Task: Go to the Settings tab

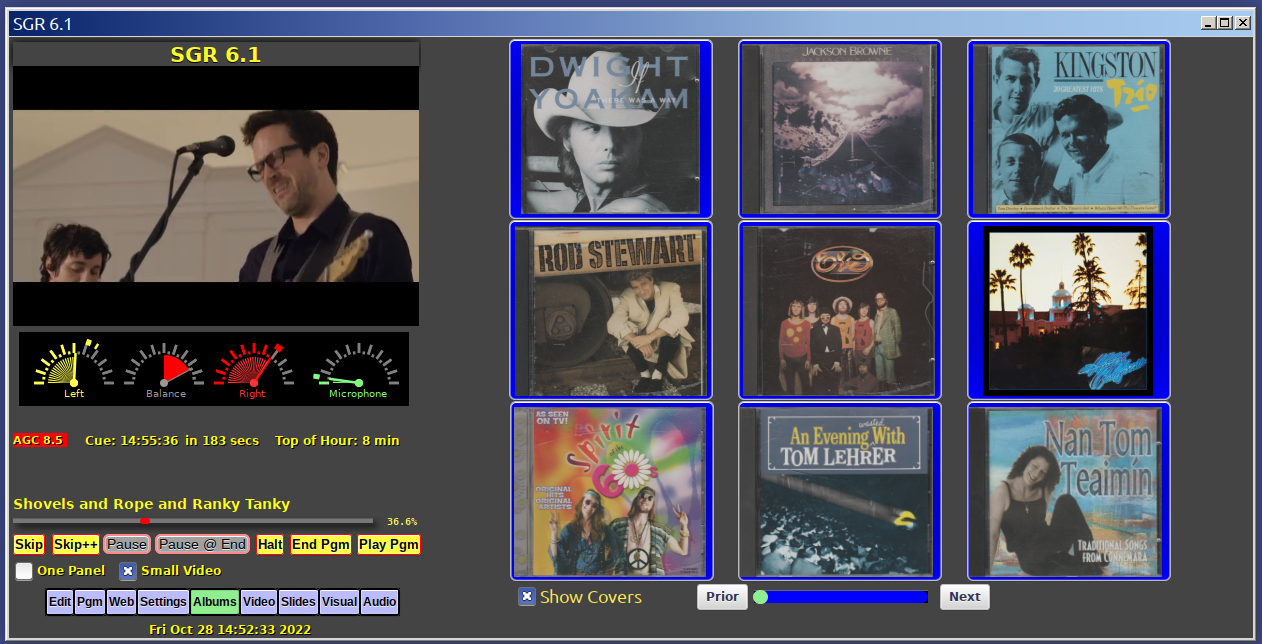Action: [163, 602]
